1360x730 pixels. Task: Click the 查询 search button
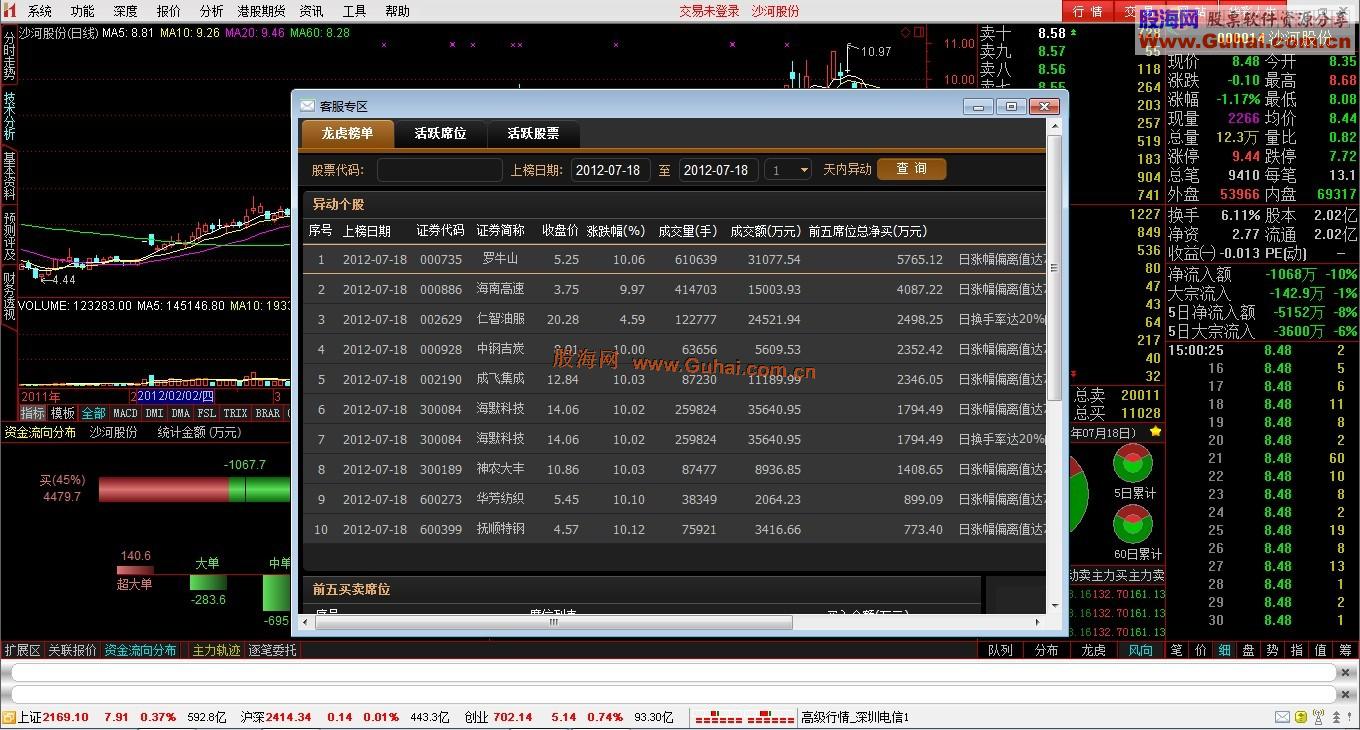(x=911, y=169)
